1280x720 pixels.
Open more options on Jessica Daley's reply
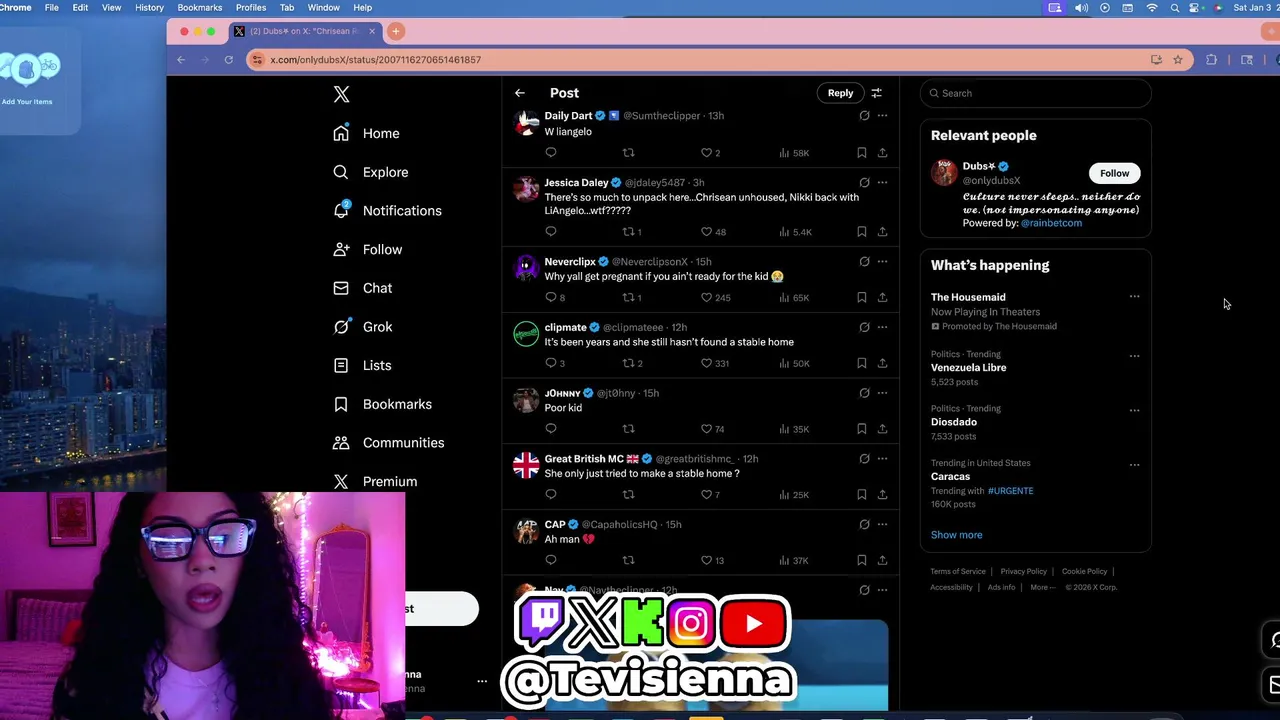882,183
